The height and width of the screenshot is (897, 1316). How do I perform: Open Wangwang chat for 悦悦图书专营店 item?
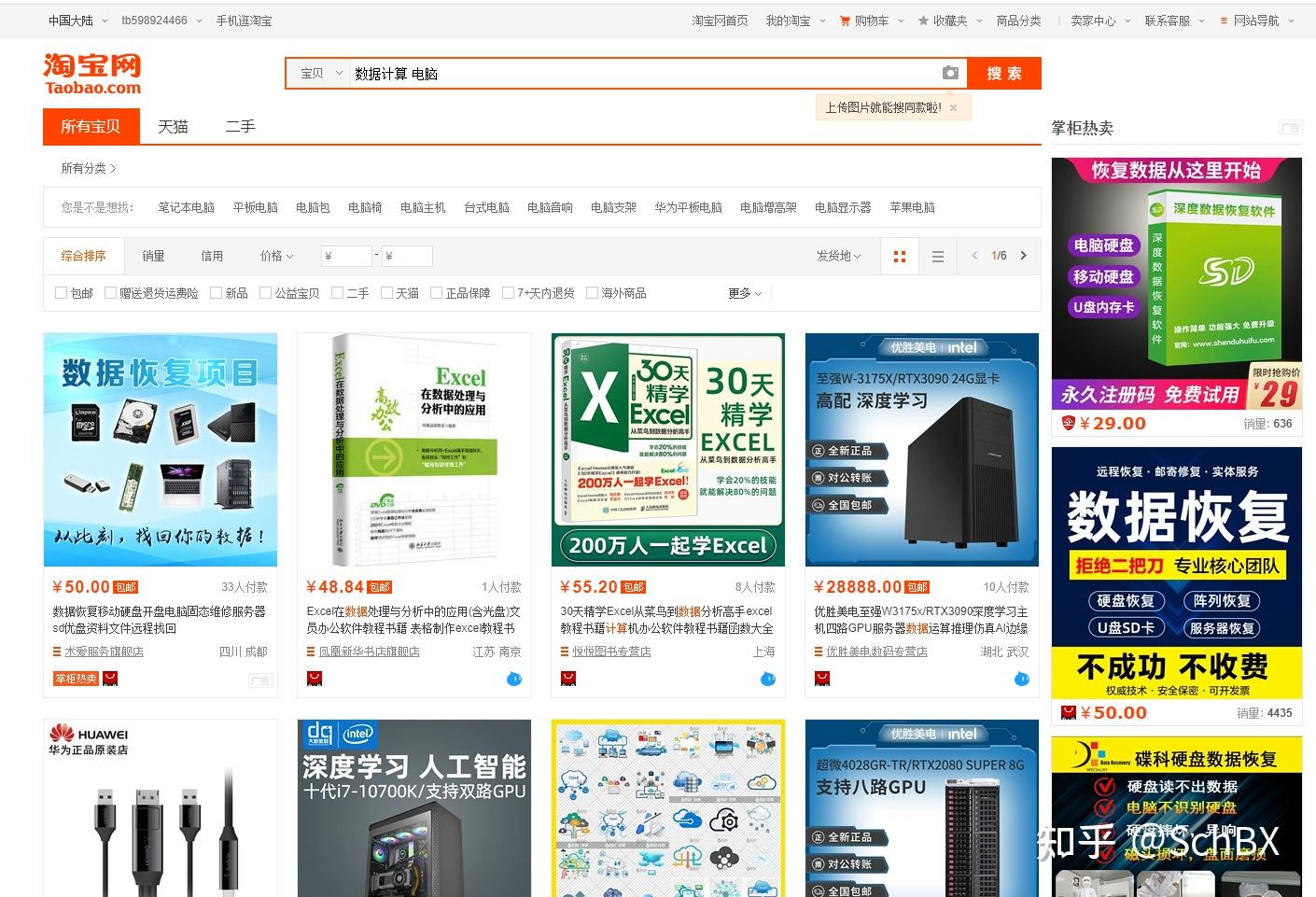coord(768,679)
